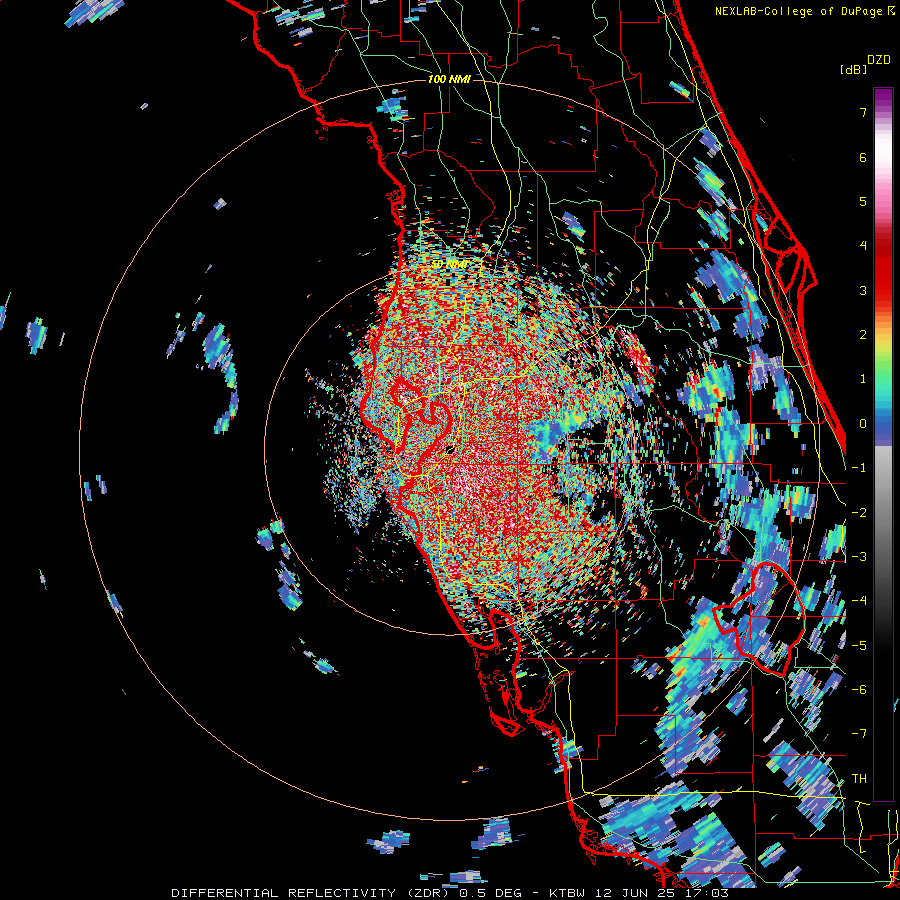Select the 7 dB scale label
The image size is (900, 900).
click(x=863, y=112)
